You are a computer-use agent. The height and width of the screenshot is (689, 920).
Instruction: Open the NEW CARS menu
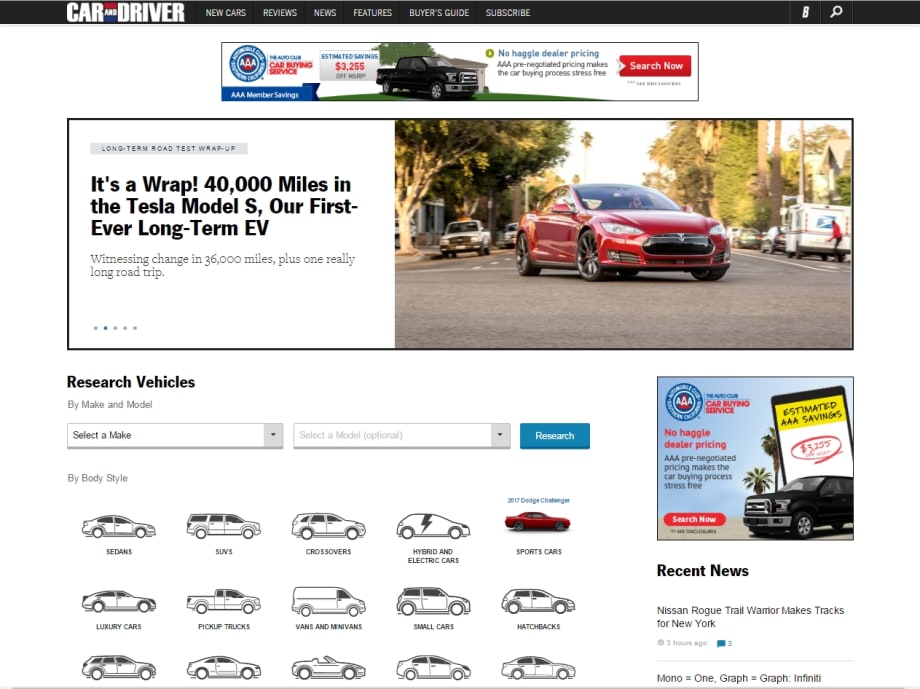click(227, 12)
